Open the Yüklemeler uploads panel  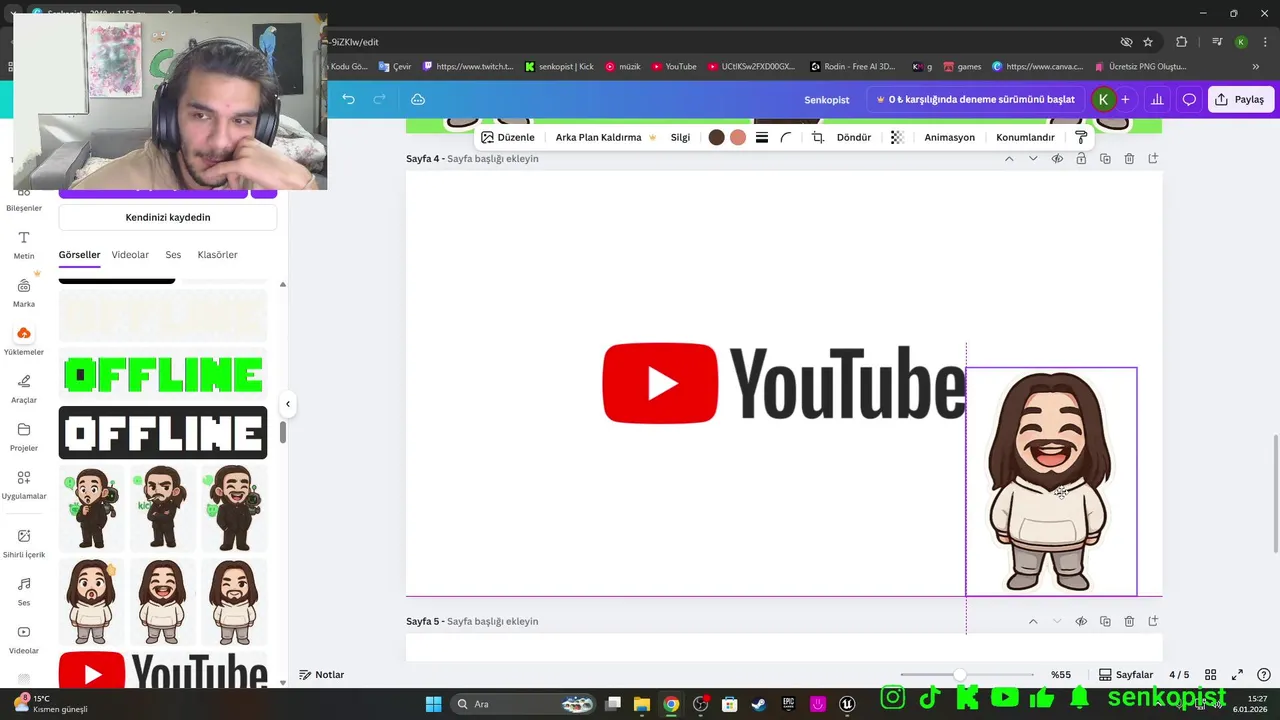24,340
